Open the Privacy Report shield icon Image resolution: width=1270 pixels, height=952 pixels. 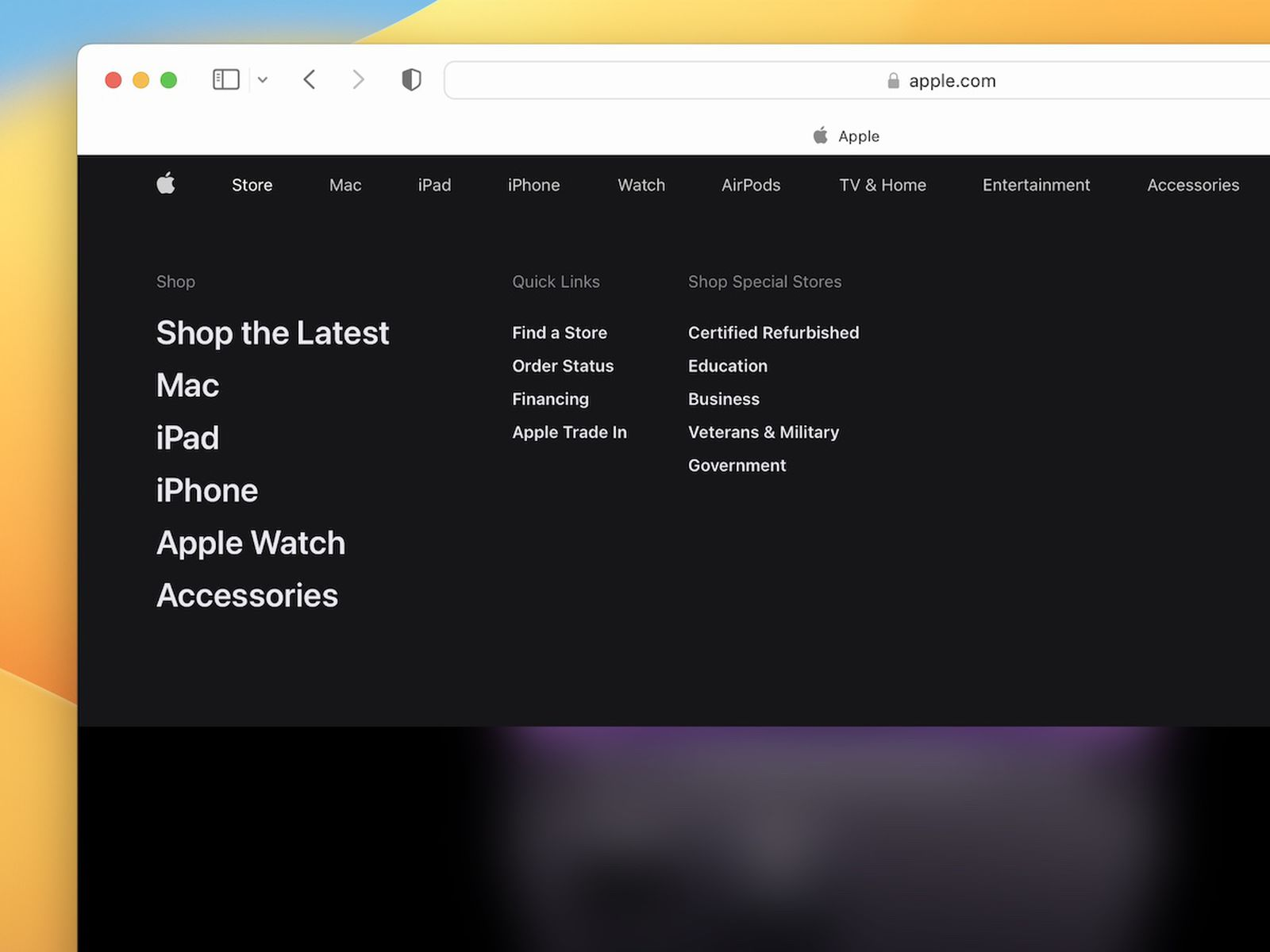411,79
